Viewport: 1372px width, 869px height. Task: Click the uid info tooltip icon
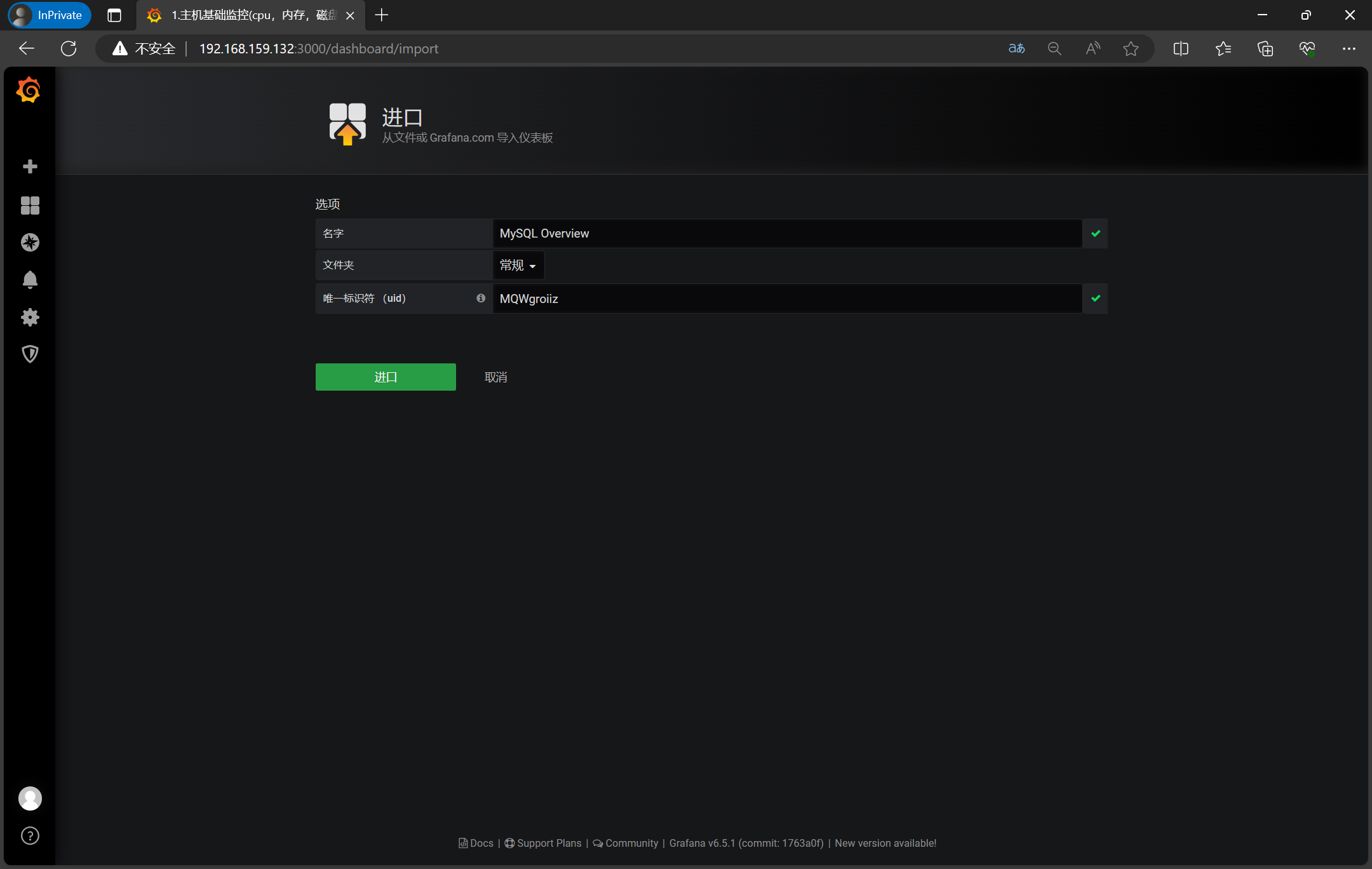pos(481,298)
